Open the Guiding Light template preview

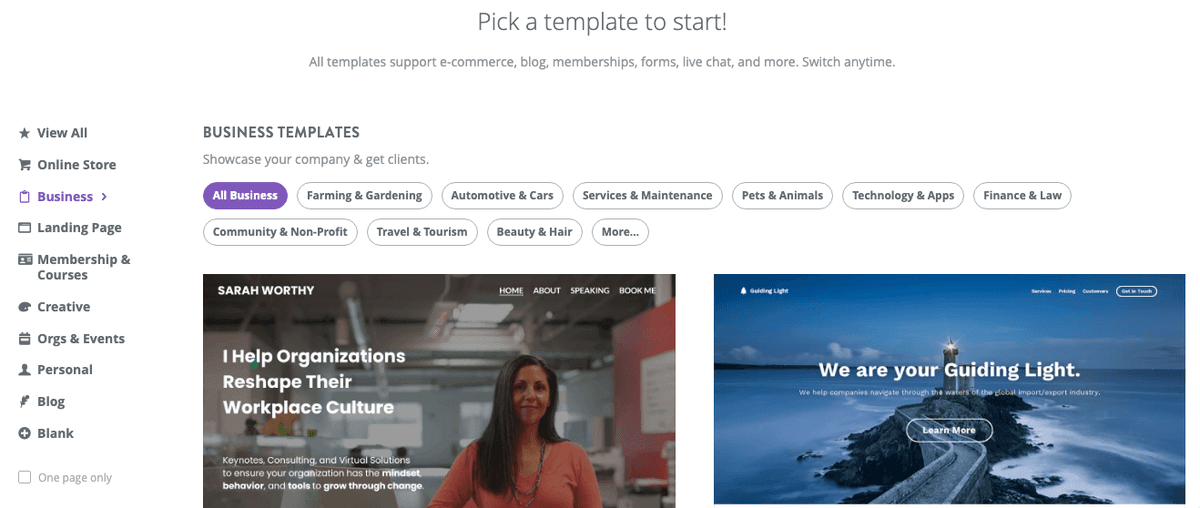click(x=949, y=389)
